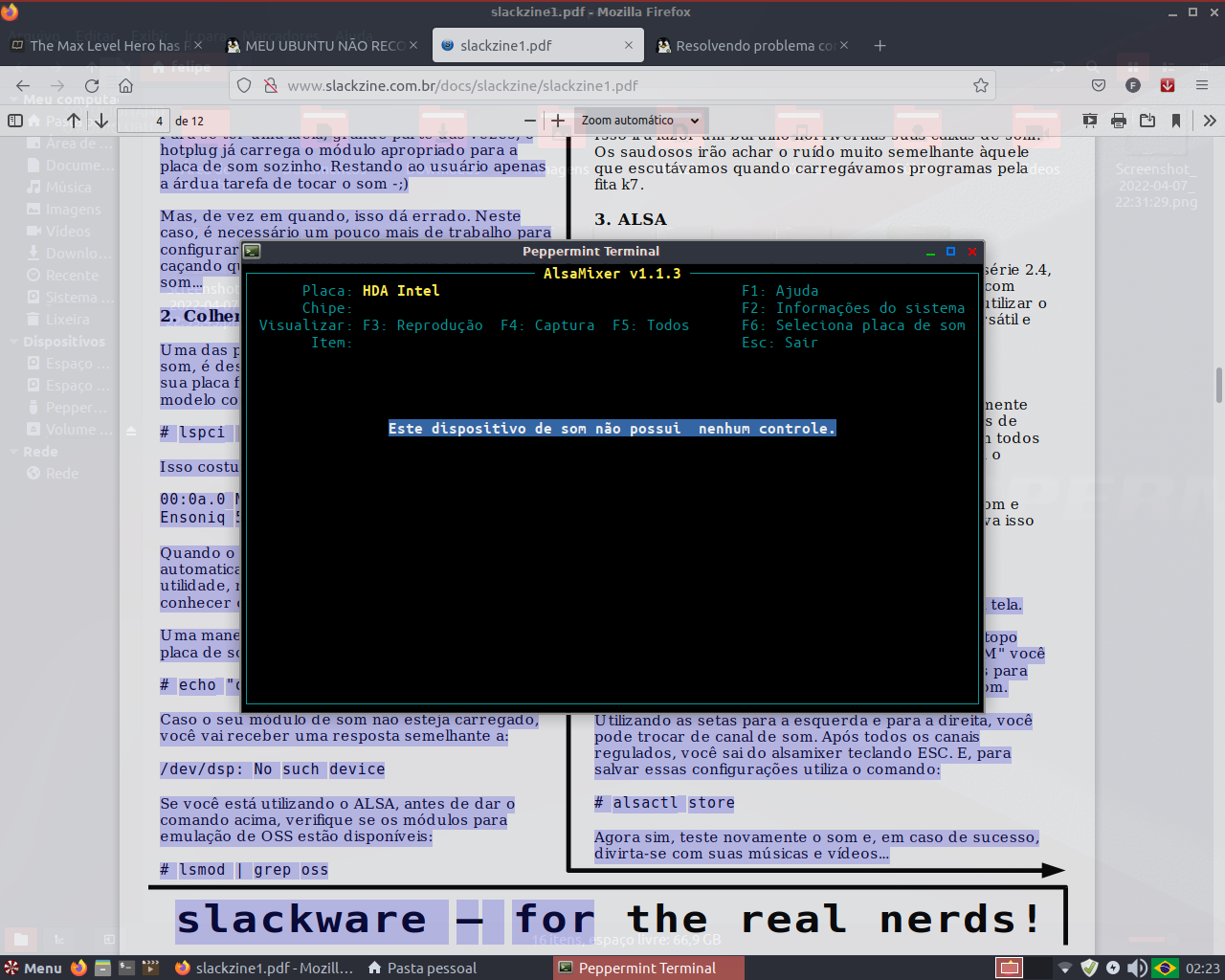Image resolution: width=1225 pixels, height=980 pixels.
Task: Open the volume control tray icon
Action: tap(1137, 968)
